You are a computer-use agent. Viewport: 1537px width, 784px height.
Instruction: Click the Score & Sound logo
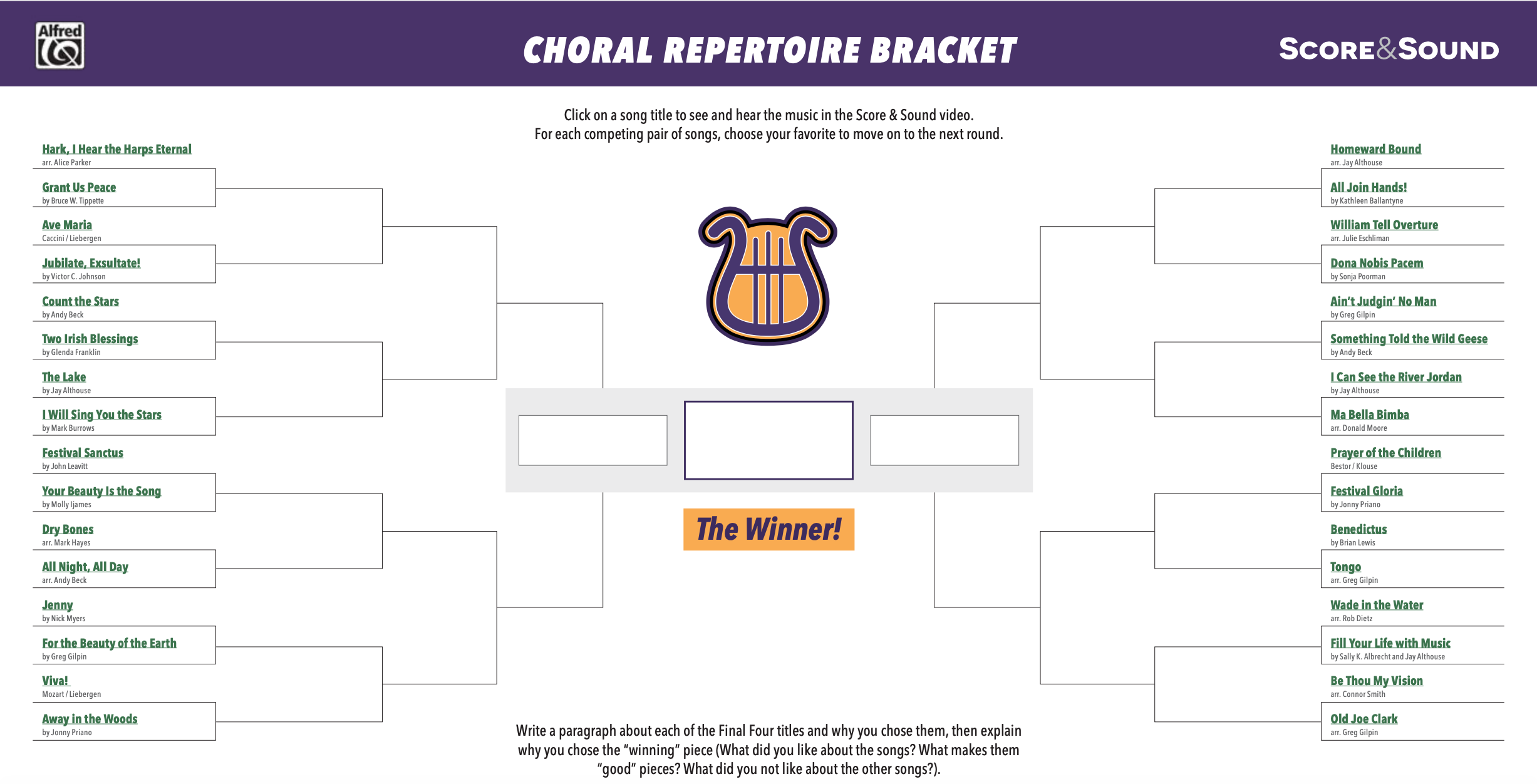pyautogui.click(x=1389, y=49)
